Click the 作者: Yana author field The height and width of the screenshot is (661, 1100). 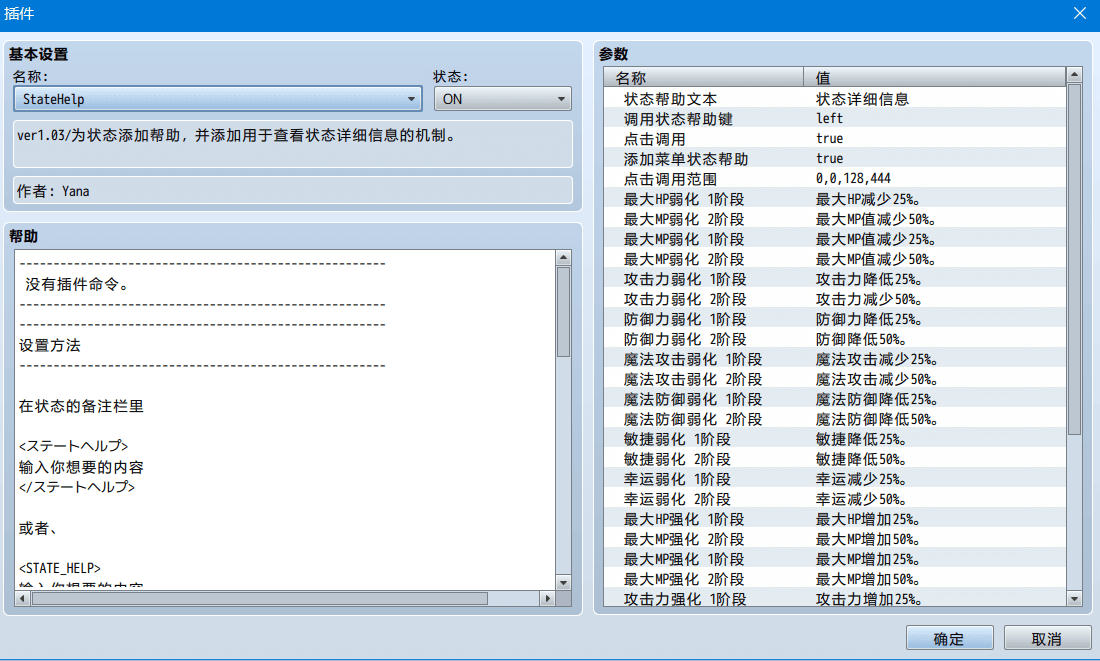point(293,190)
